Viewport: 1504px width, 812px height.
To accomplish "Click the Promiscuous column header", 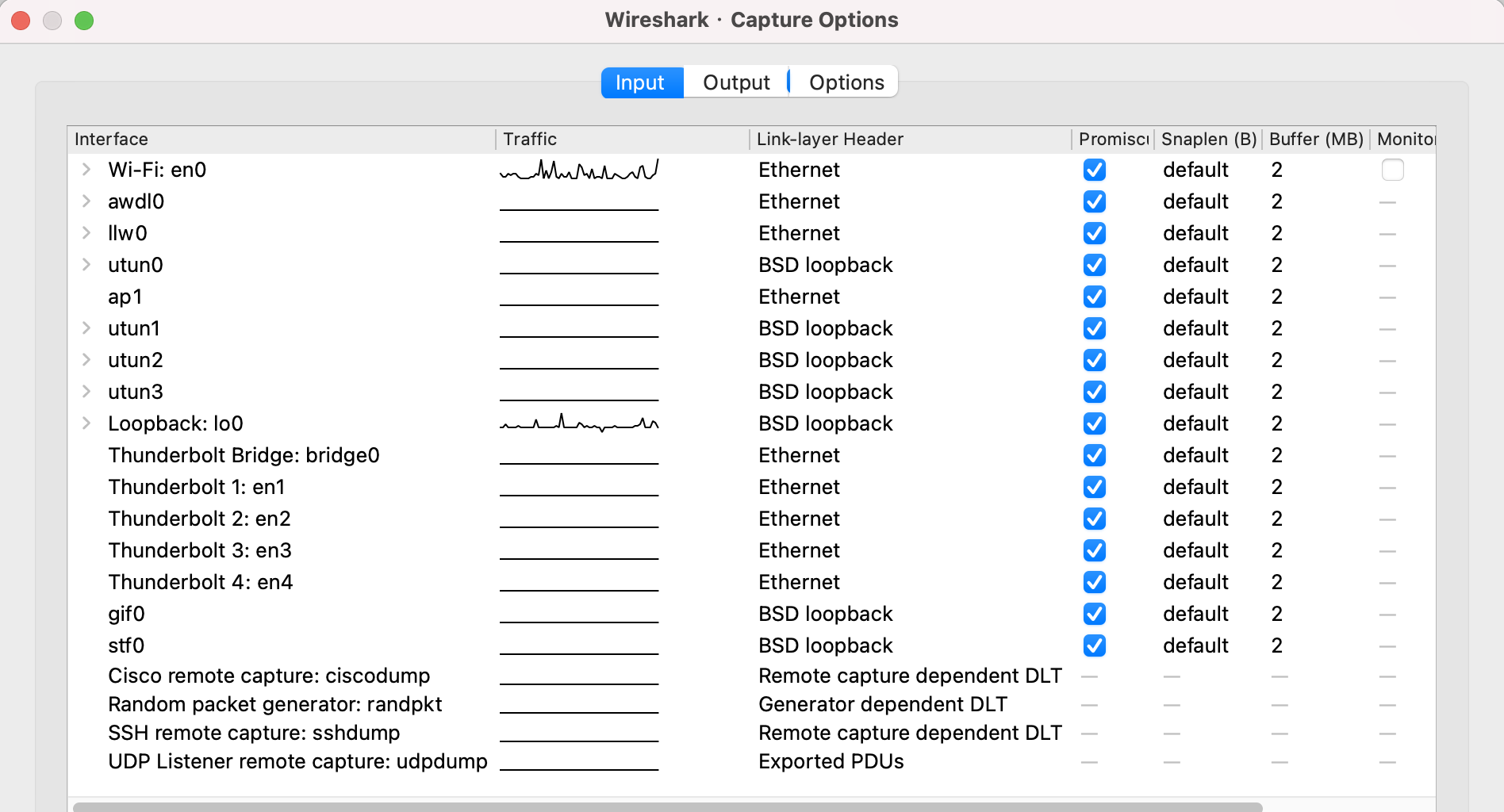I will pyautogui.click(x=1113, y=140).
